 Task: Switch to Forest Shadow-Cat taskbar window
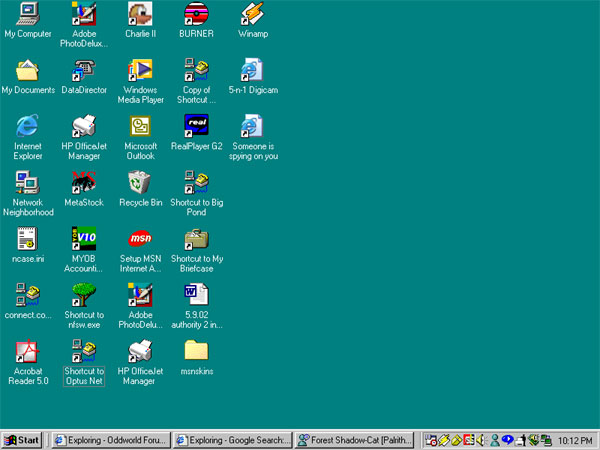point(356,439)
